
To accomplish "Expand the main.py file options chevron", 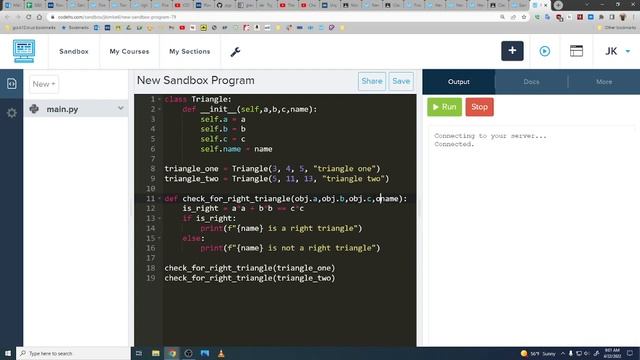I will (x=121, y=108).
